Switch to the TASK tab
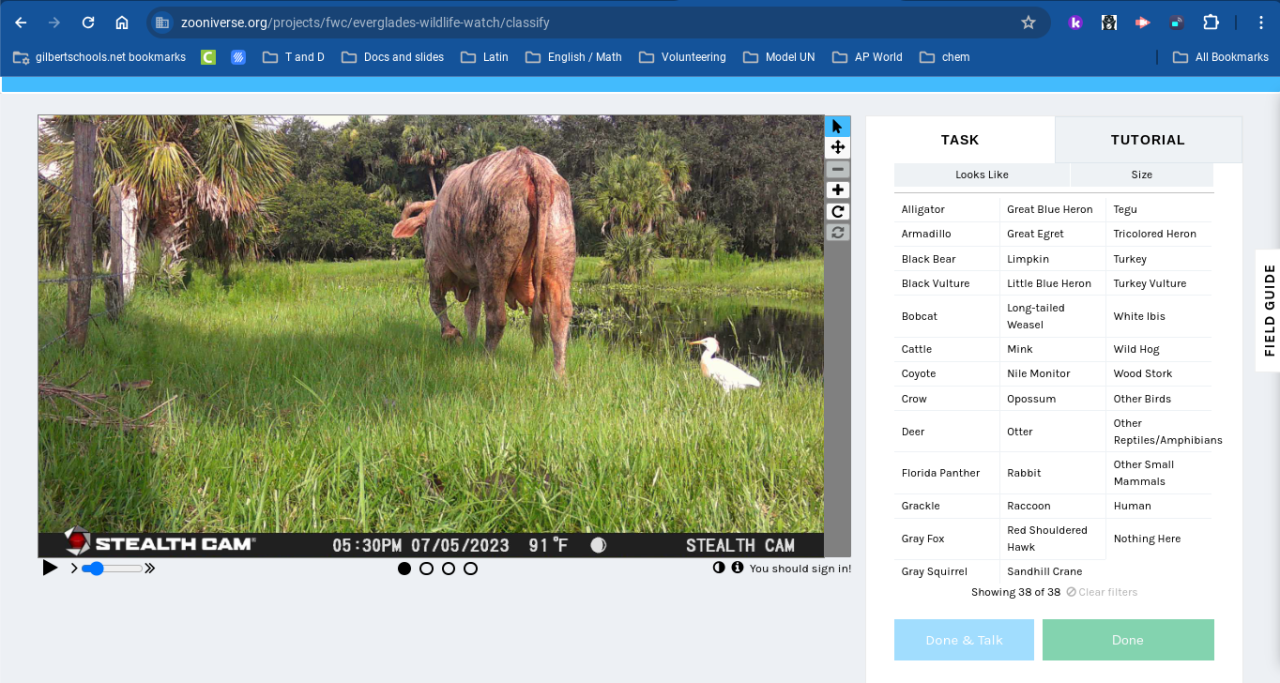This screenshot has height=683, width=1280. coord(960,140)
